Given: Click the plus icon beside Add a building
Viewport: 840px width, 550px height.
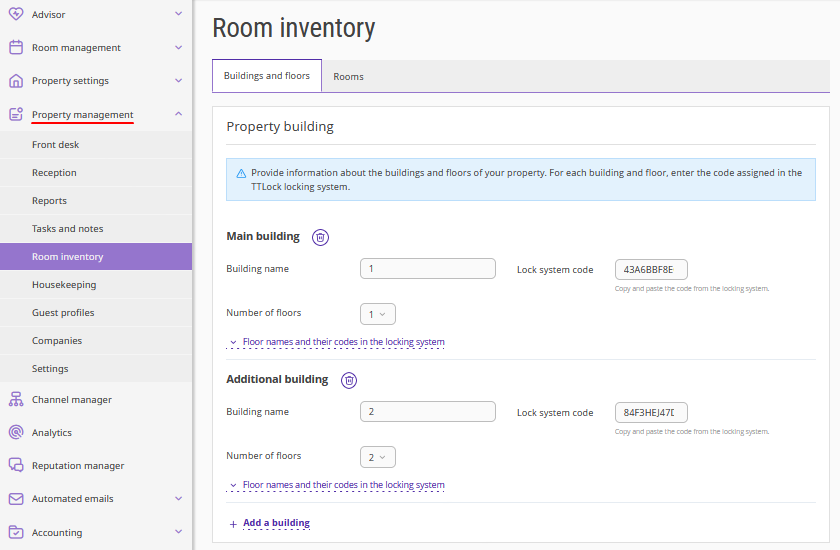Looking at the screenshot, I should click(233, 524).
